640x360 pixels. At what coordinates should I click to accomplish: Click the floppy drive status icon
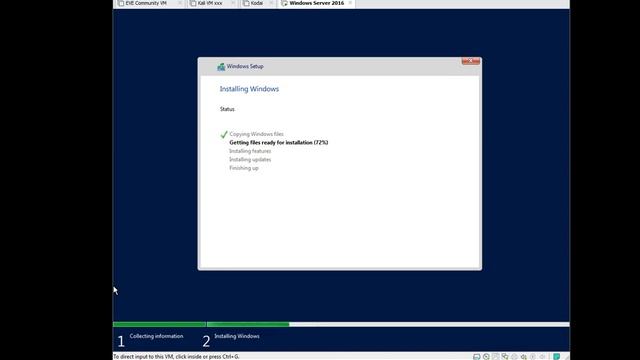click(x=496, y=357)
